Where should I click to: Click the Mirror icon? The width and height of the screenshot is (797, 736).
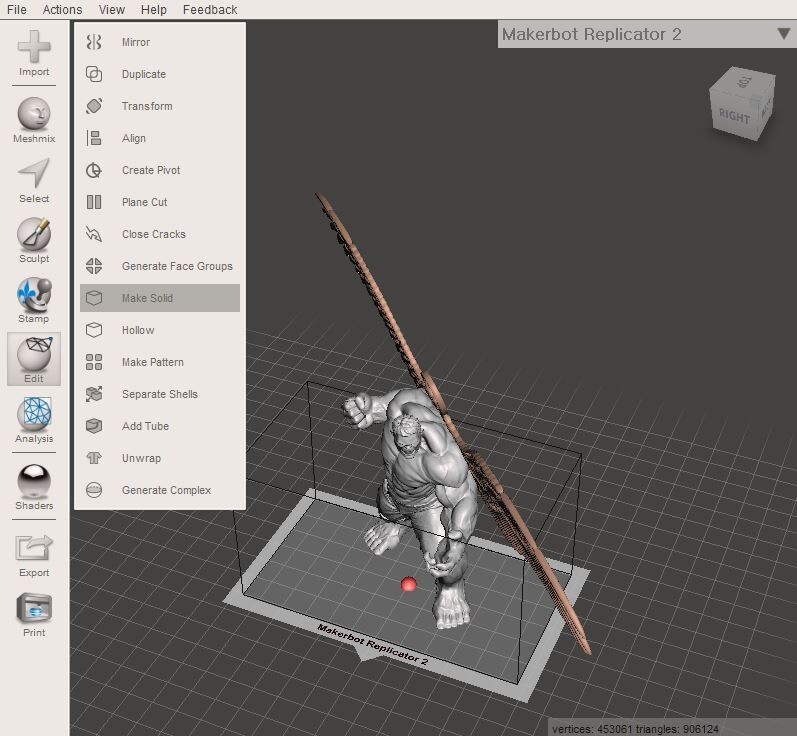[94, 42]
